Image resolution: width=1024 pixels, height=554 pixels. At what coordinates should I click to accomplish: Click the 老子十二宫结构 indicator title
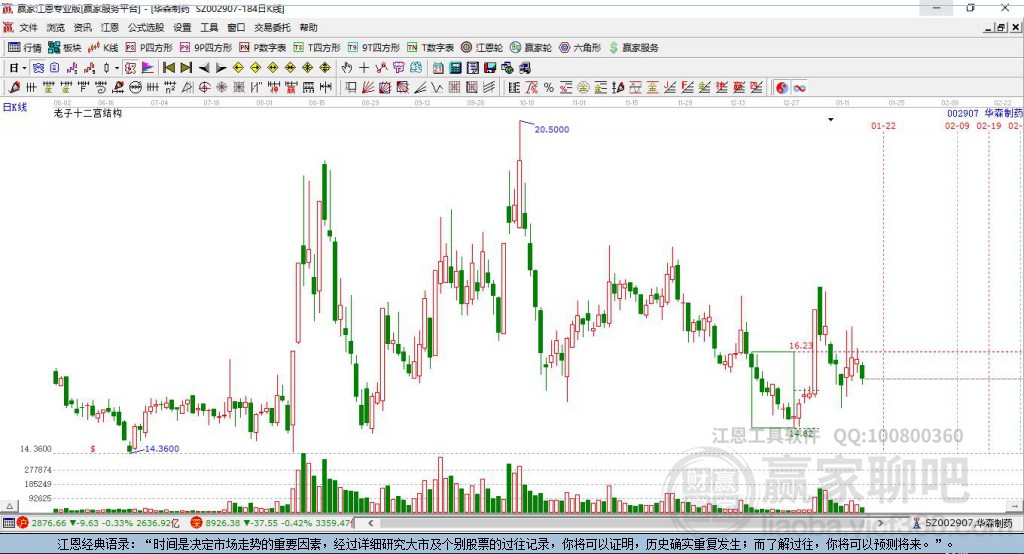(x=88, y=114)
